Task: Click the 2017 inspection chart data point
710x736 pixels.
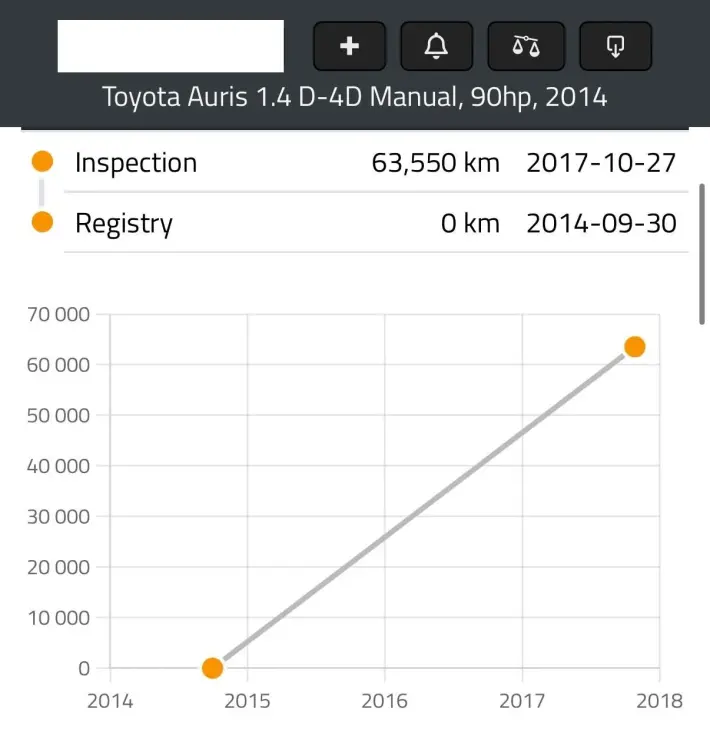Action: [x=635, y=347]
